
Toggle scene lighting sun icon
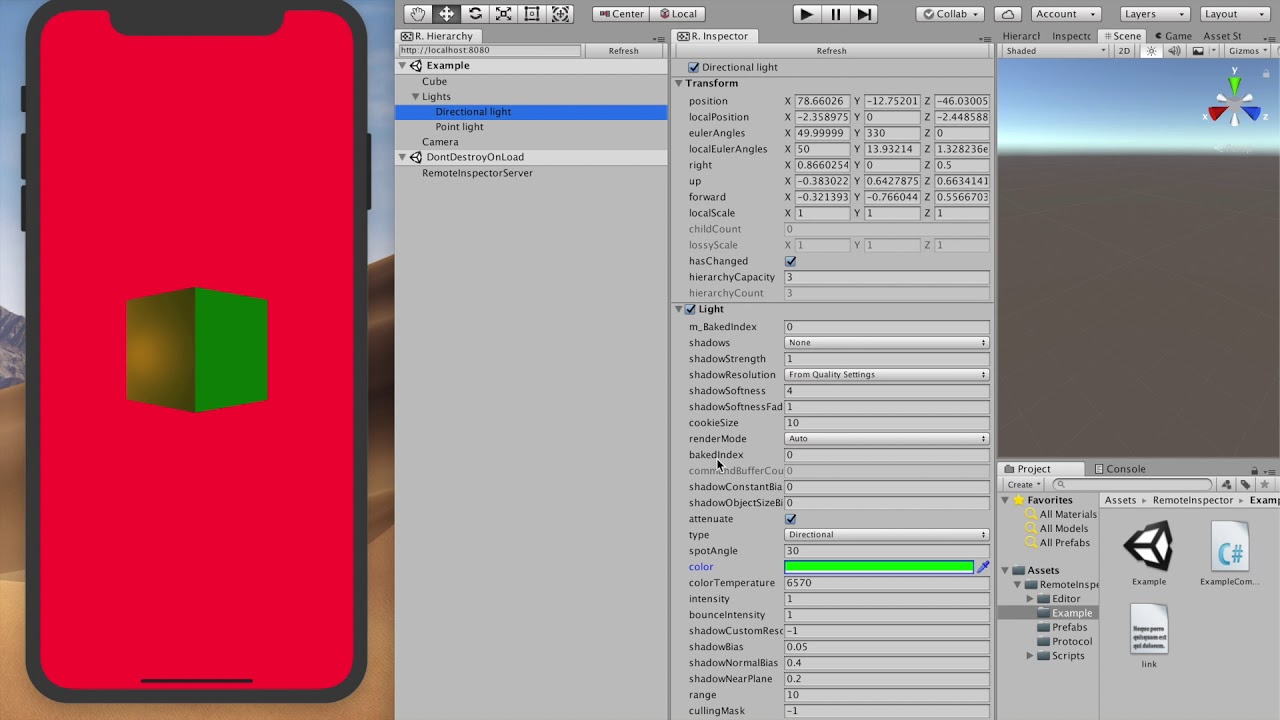pyautogui.click(x=1150, y=51)
